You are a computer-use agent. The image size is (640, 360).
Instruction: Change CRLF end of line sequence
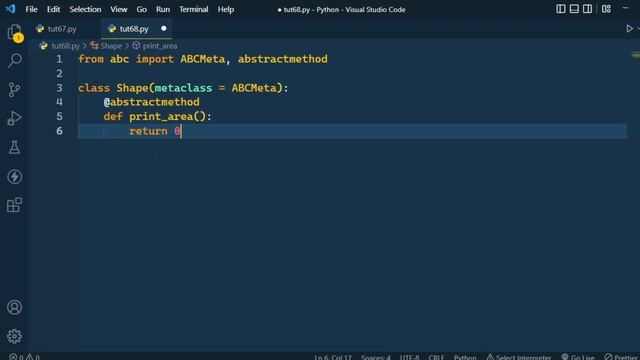(436, 357)
